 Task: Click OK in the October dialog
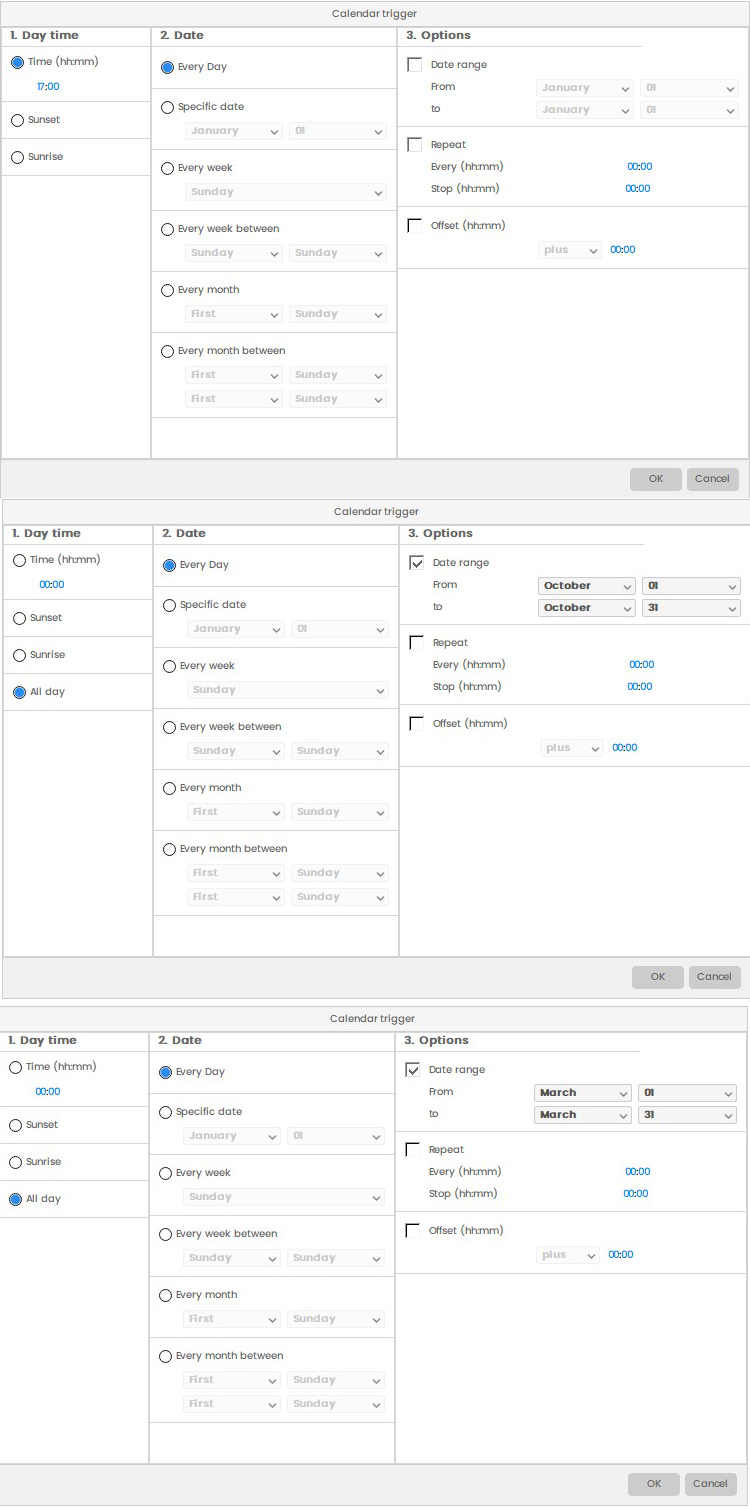pyautogui.click(x=658, y=977)
